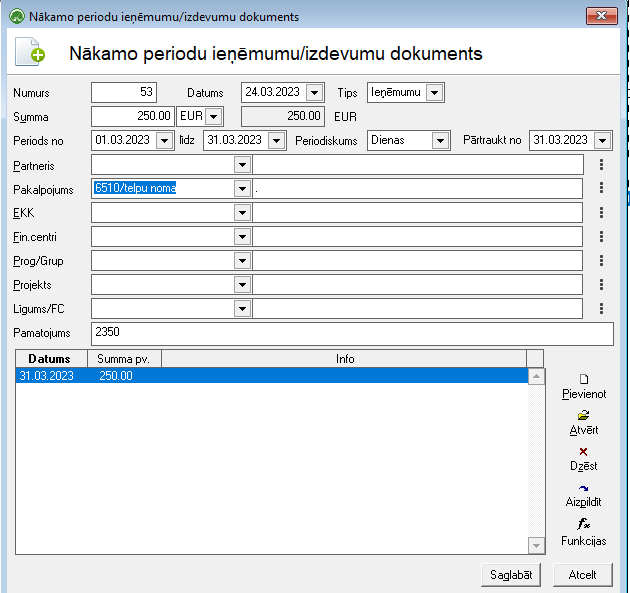Expand the EKK combo box arrow
The height and width of the screenshot is (593, 630).
(242, 213)
